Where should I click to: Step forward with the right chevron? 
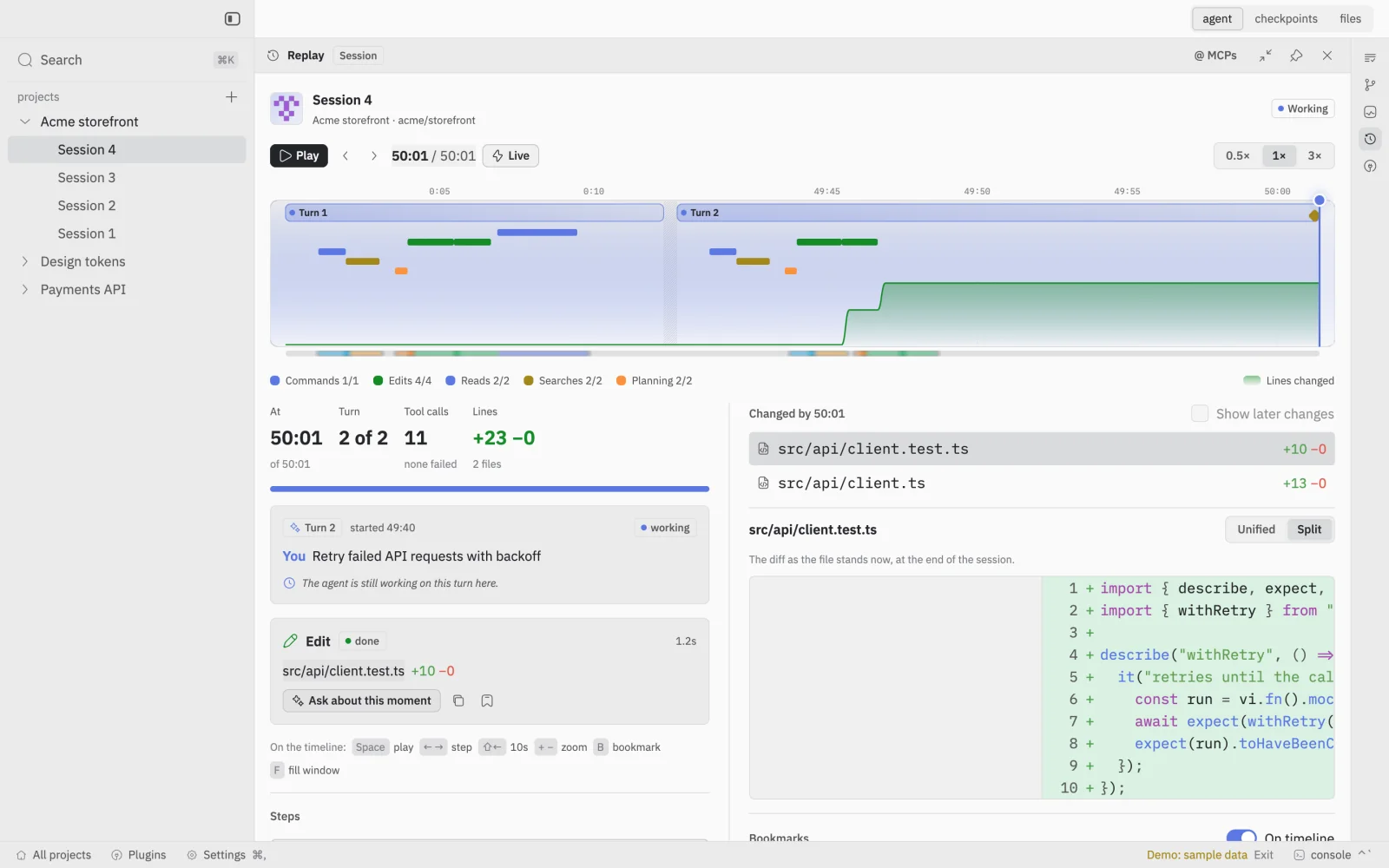[x=373, y=155]
